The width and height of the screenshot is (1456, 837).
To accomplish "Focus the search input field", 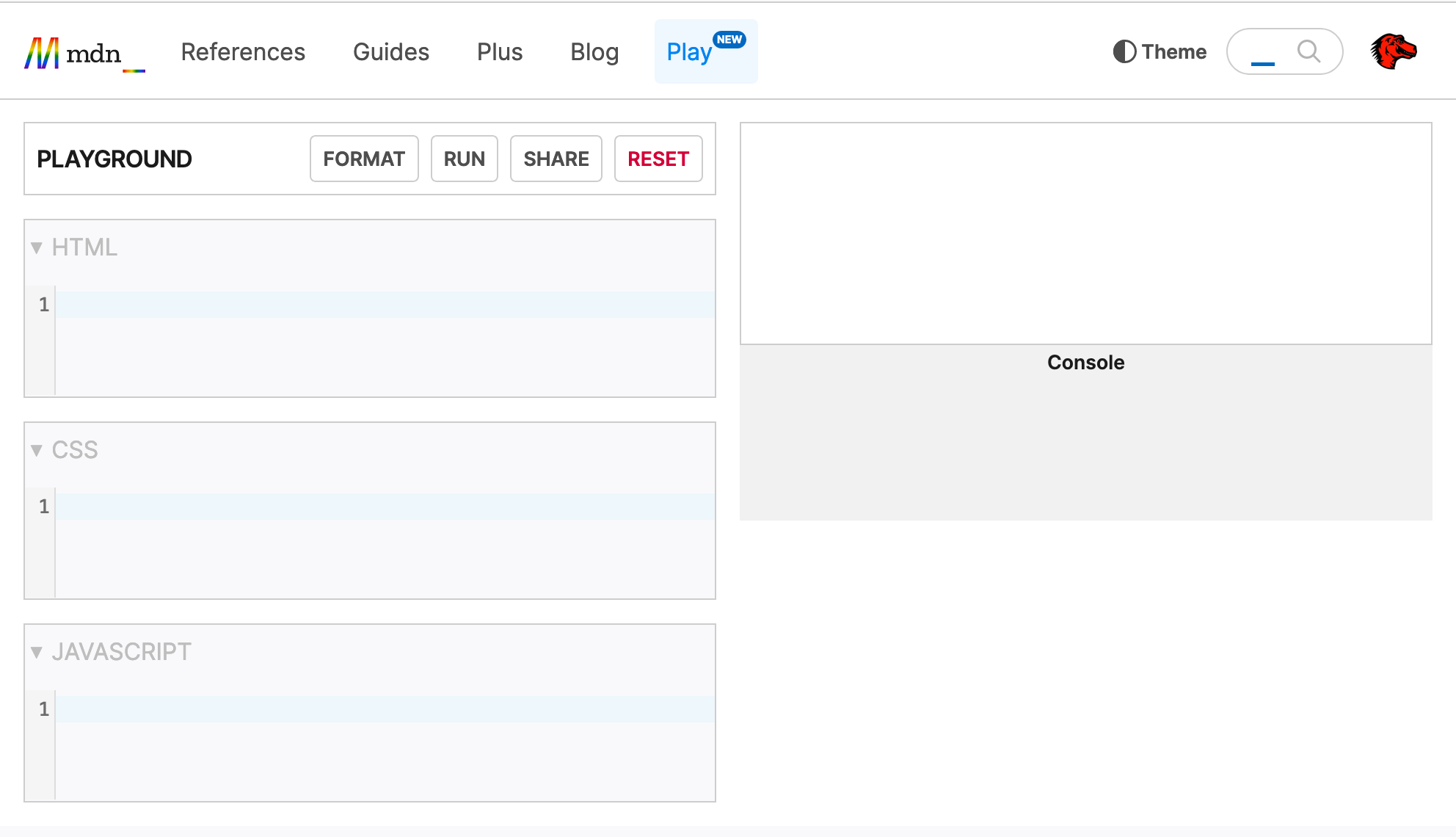I will (x=1265, y=51).
